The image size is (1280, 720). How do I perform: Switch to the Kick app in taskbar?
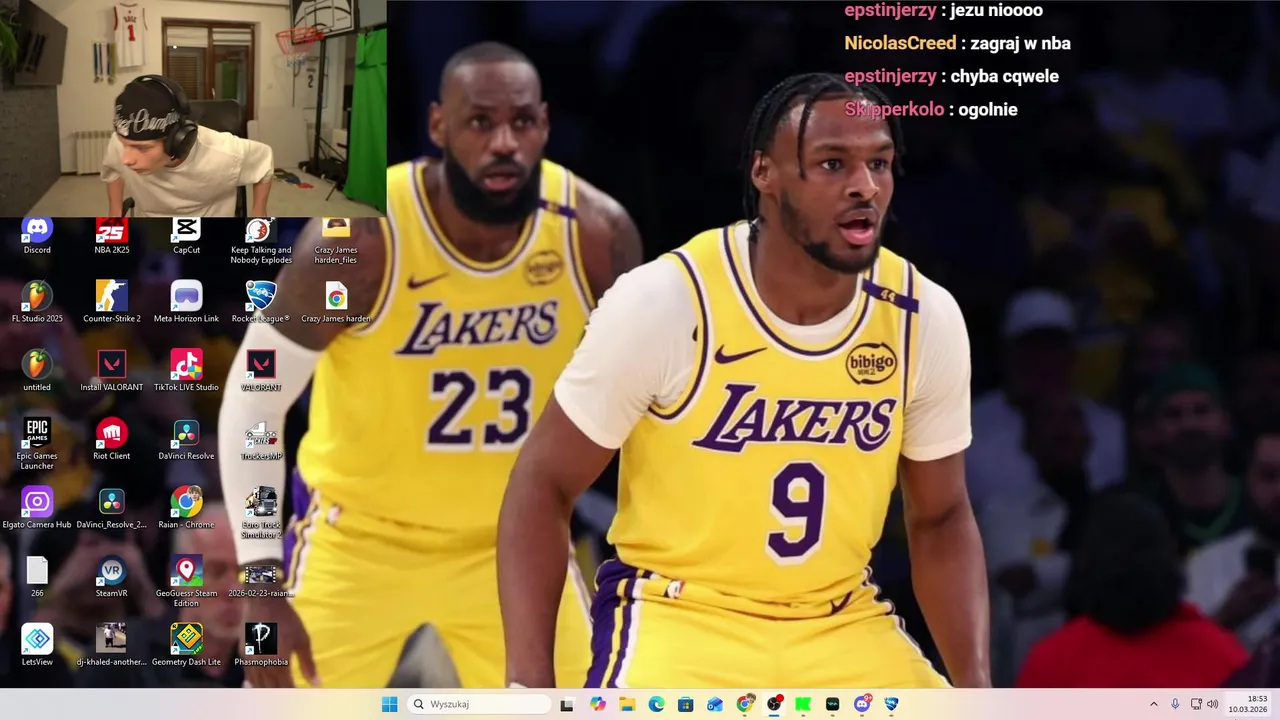click(803, 704)
